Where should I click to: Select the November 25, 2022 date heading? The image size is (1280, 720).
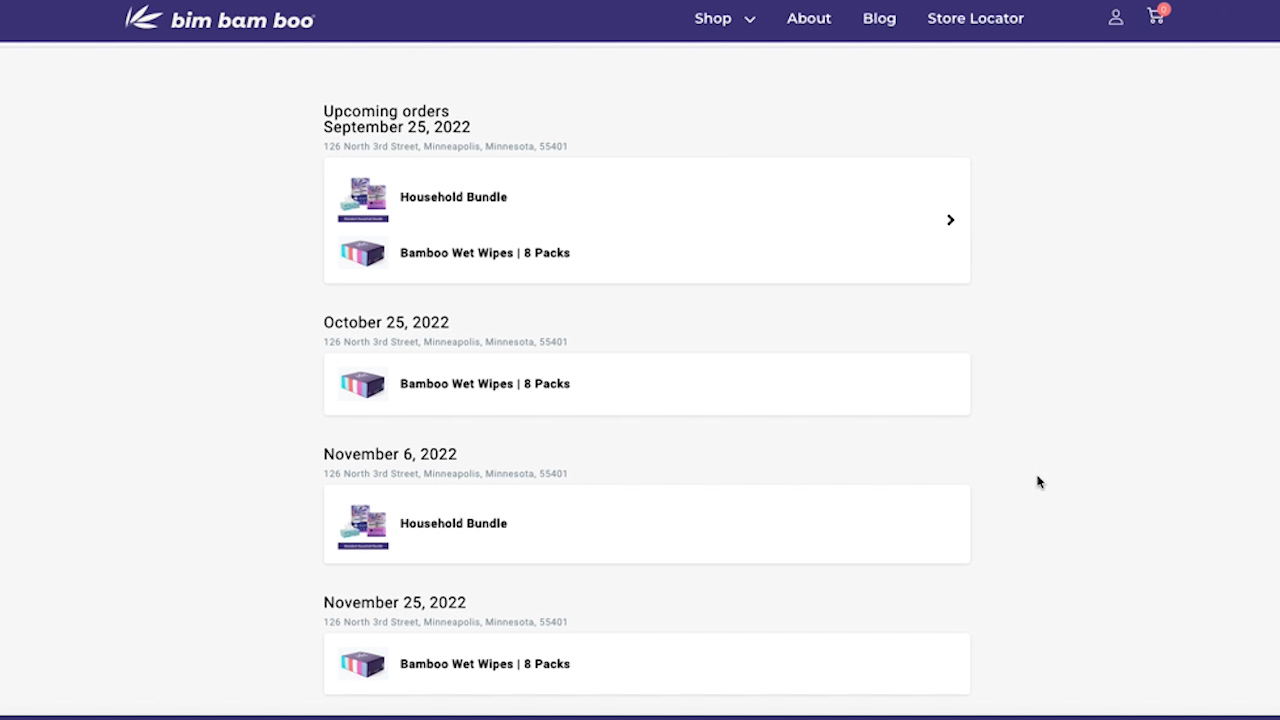395,602
